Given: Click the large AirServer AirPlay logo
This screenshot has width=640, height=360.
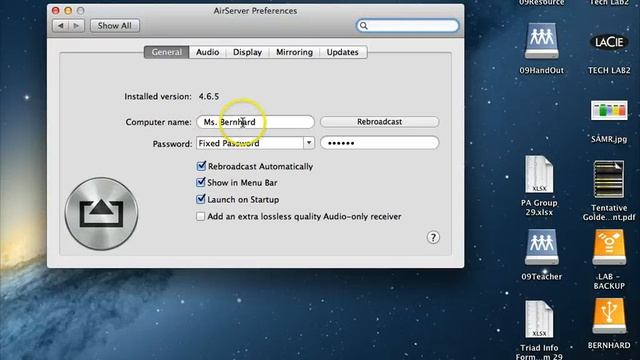Looking at the screenshot, I should click(101, 213).
